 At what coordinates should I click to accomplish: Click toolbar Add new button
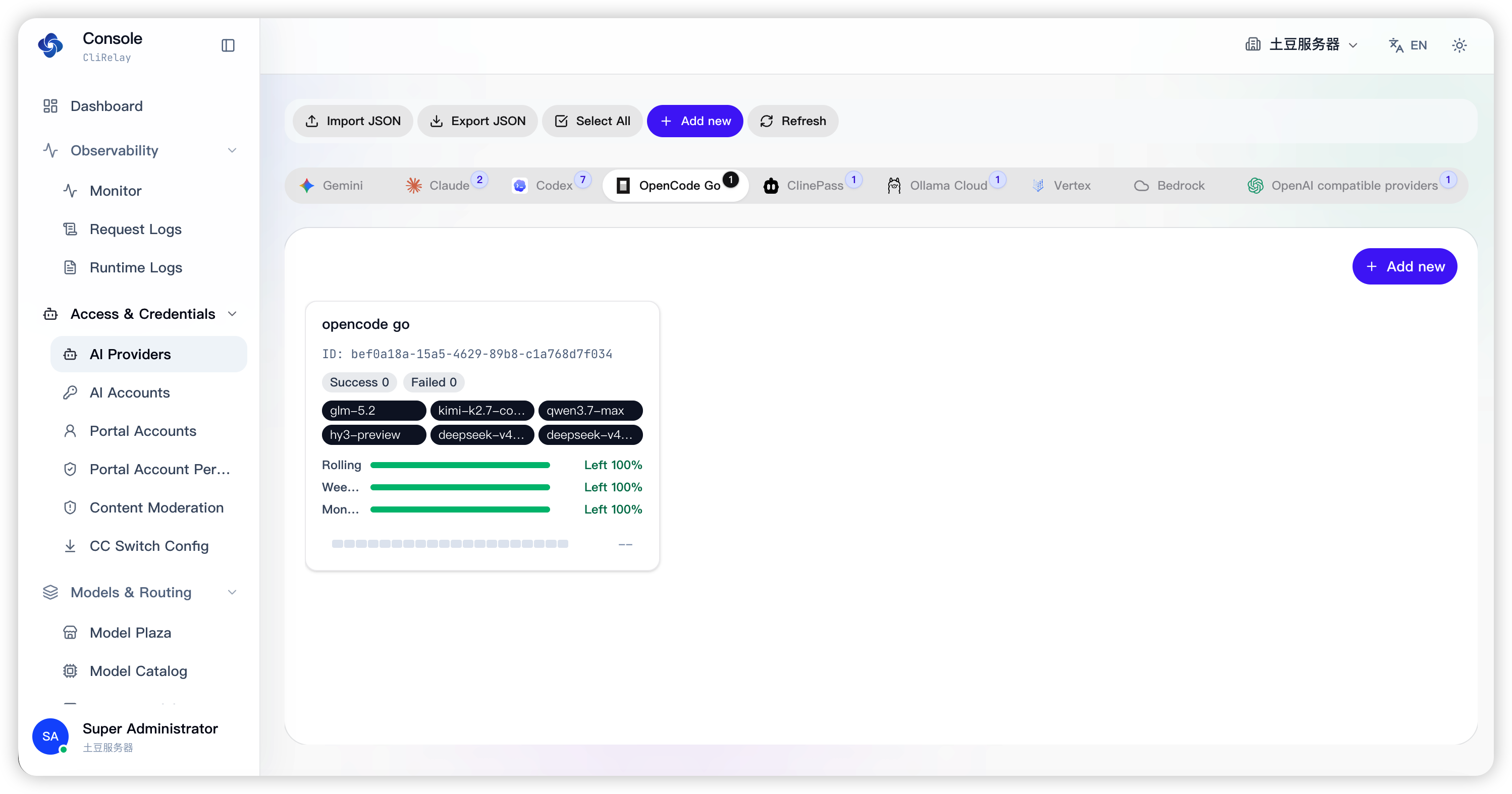coord(695,121)
